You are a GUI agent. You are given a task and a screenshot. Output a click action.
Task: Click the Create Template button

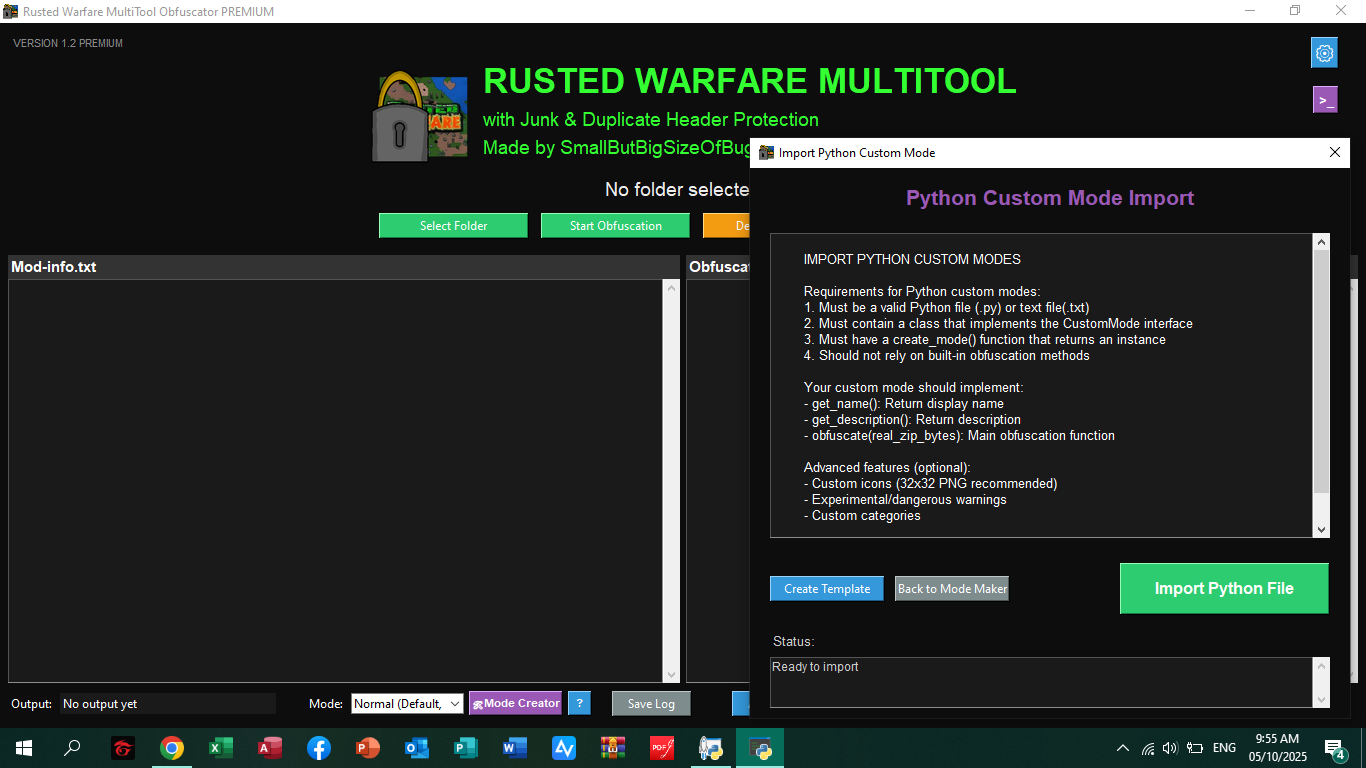[827, 589]
